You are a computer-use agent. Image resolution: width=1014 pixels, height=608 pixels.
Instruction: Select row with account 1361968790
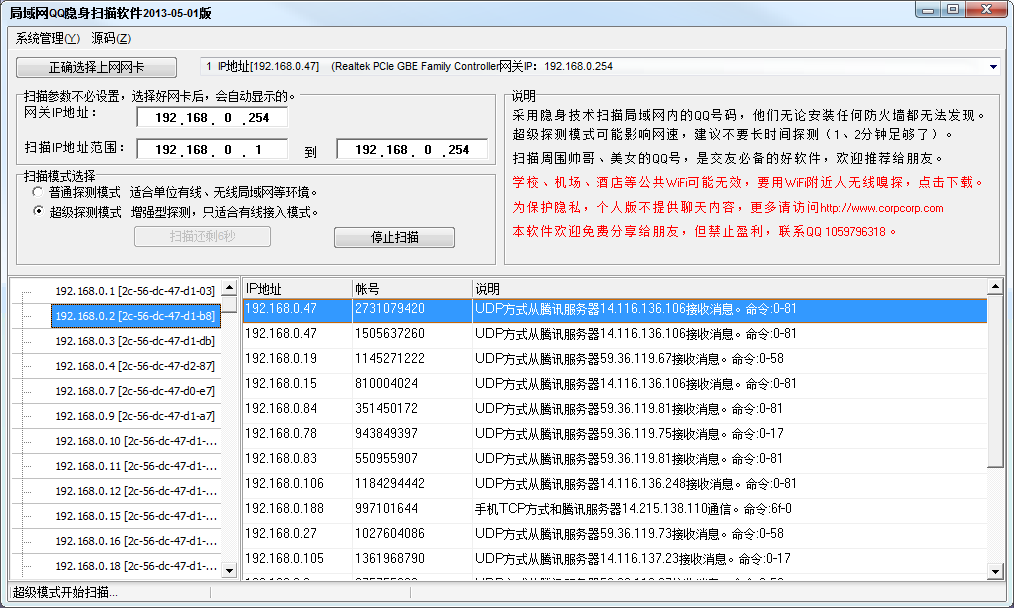(x=615, y=559)
